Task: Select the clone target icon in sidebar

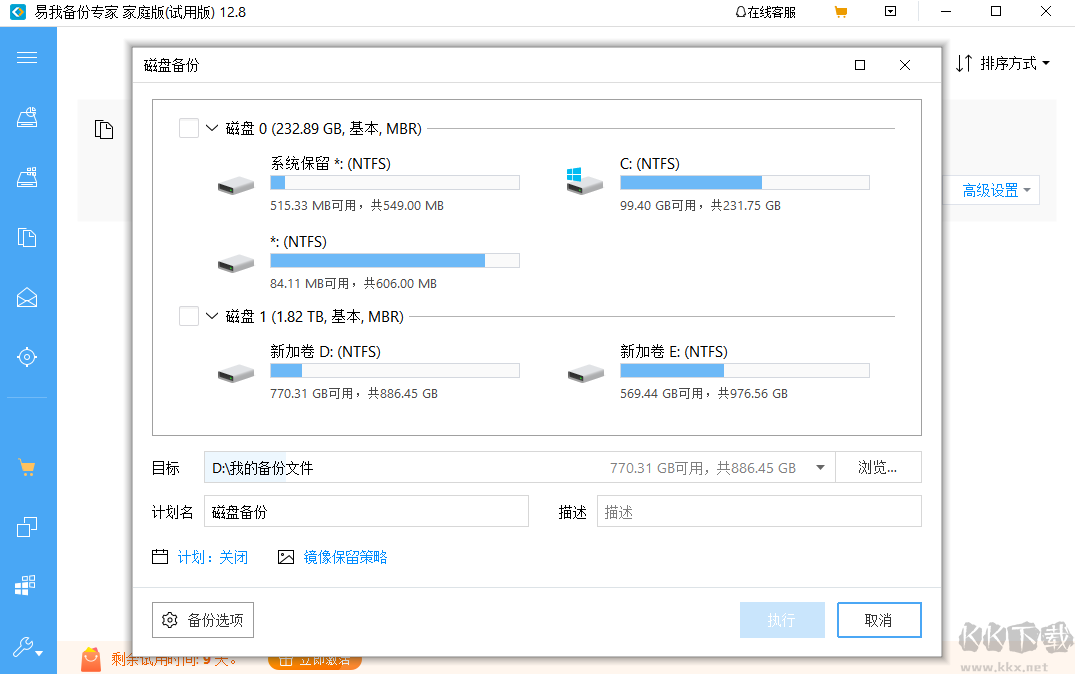Action: point(27,357)
